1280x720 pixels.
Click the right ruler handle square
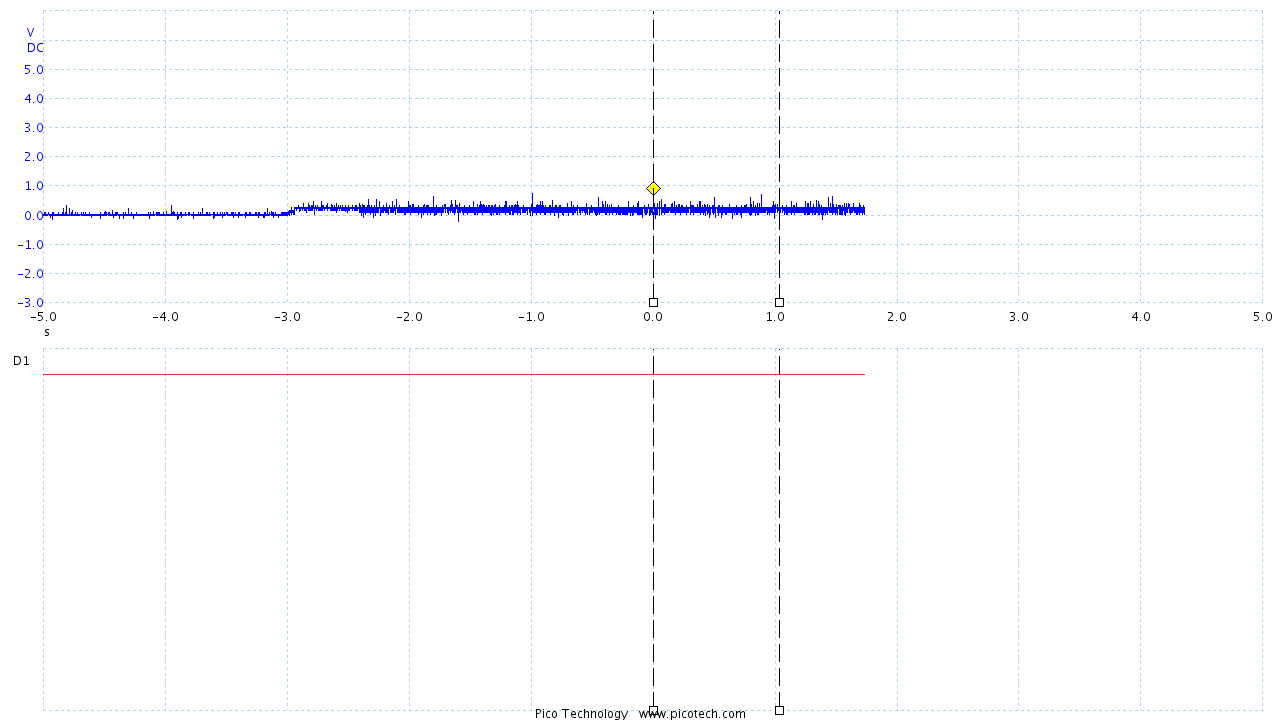[779, 301]
